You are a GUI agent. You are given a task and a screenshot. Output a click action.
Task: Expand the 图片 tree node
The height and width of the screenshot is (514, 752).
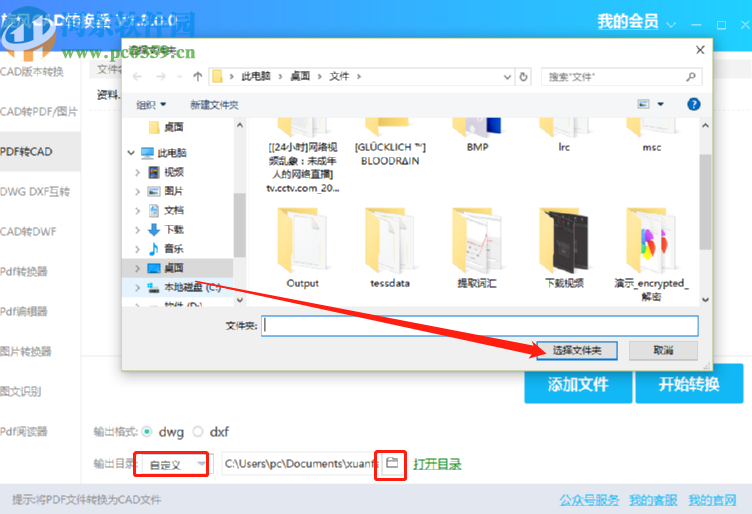point(138,191)
